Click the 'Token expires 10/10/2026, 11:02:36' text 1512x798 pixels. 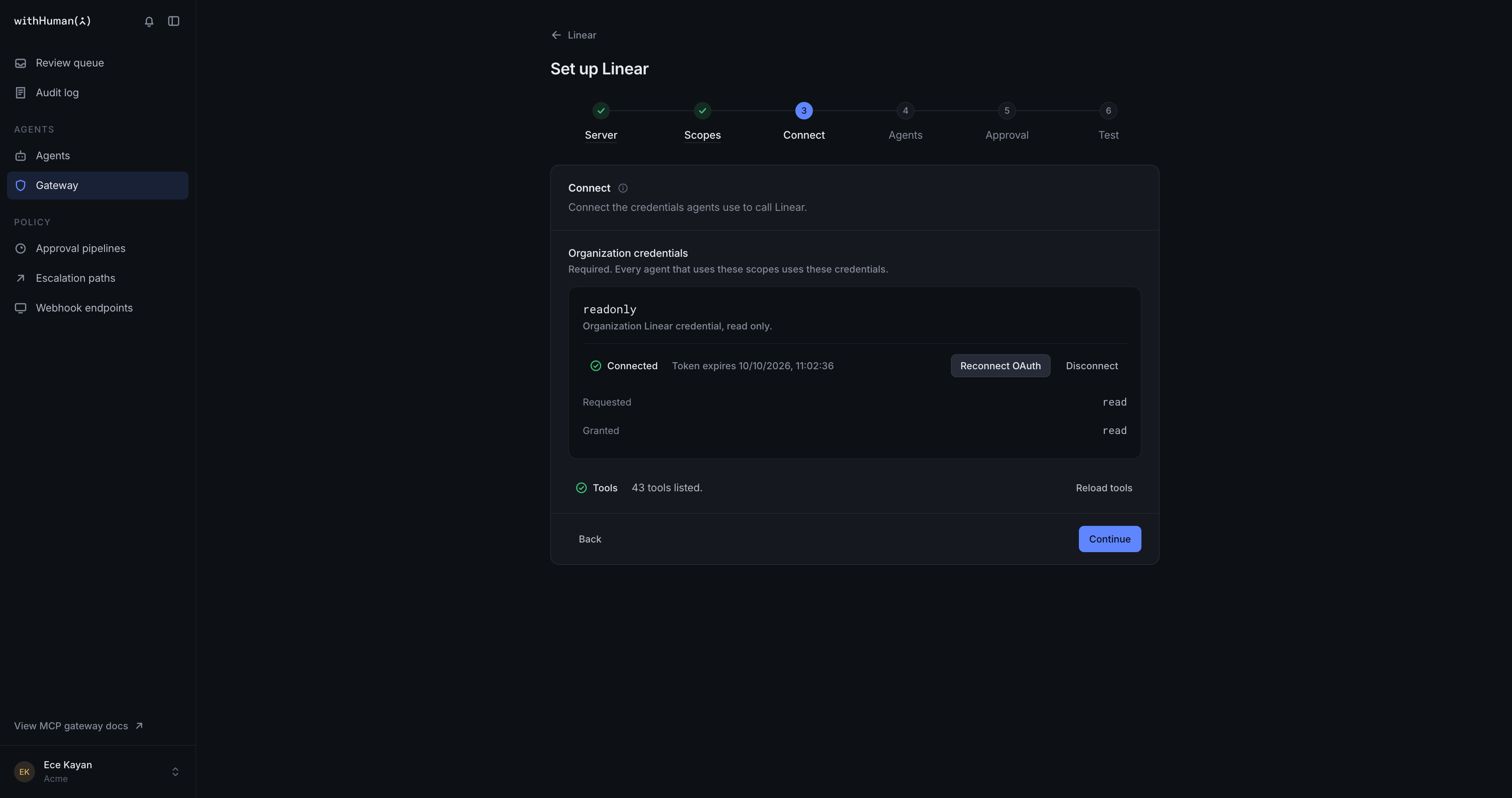tap(752, 366)
